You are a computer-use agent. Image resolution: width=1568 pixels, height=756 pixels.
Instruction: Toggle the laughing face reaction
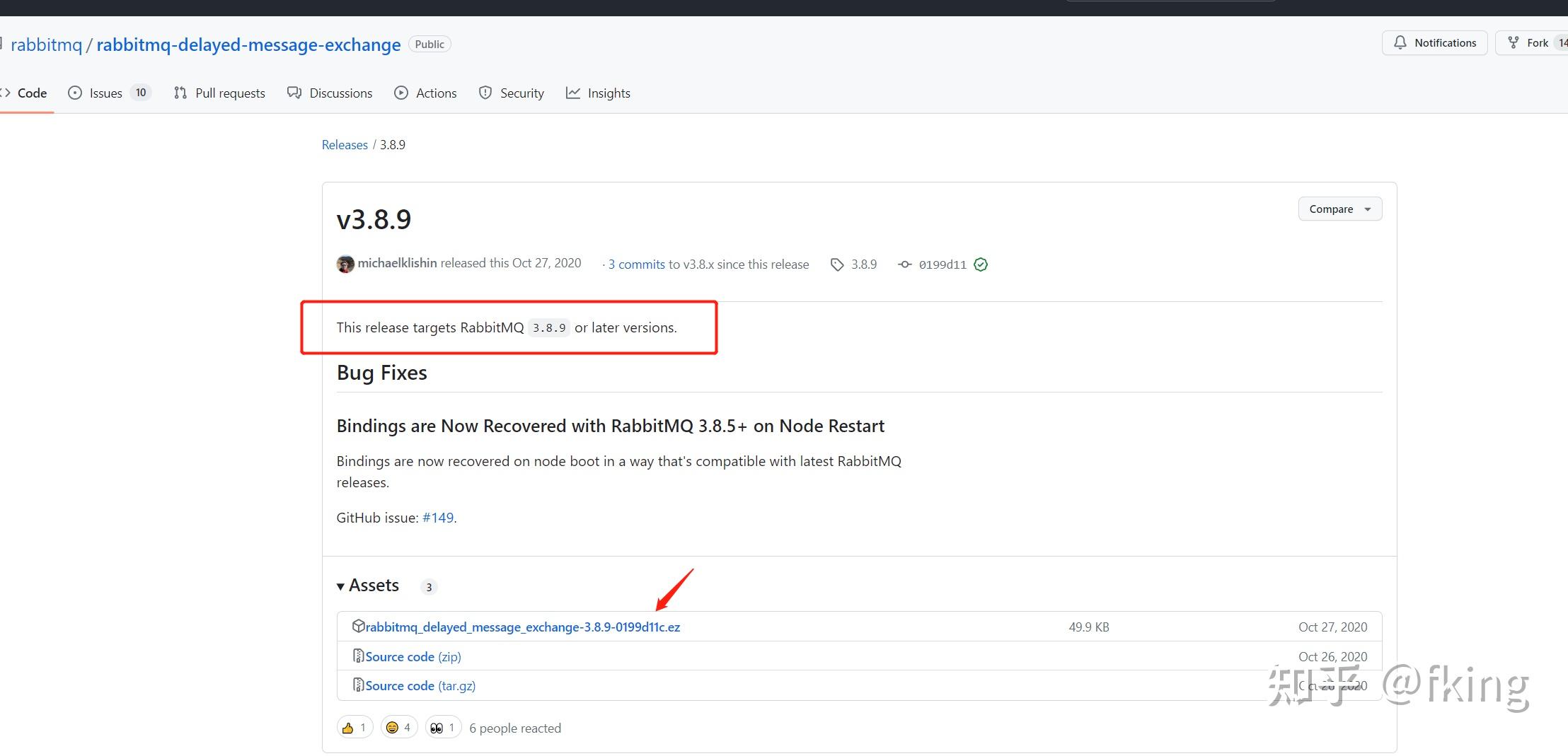pos(399,727)
